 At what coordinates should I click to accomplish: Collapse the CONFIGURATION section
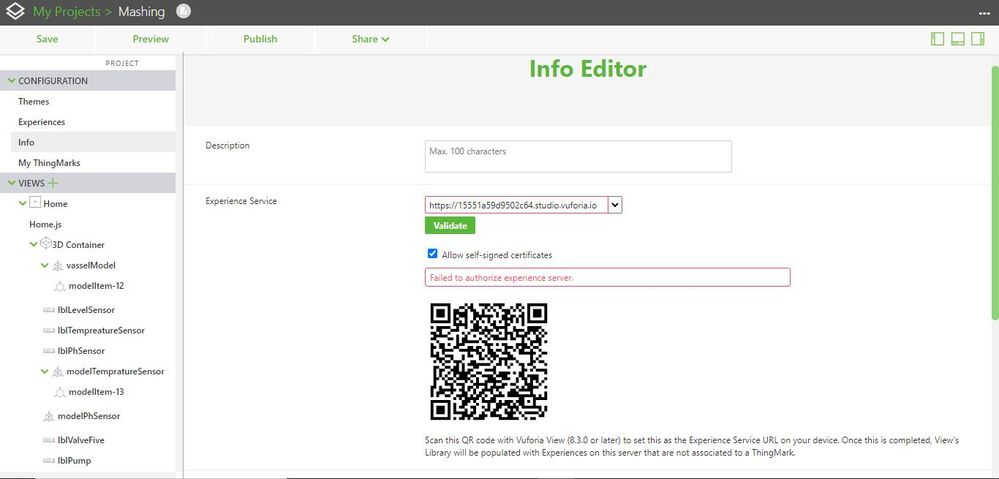coord(11,81)
